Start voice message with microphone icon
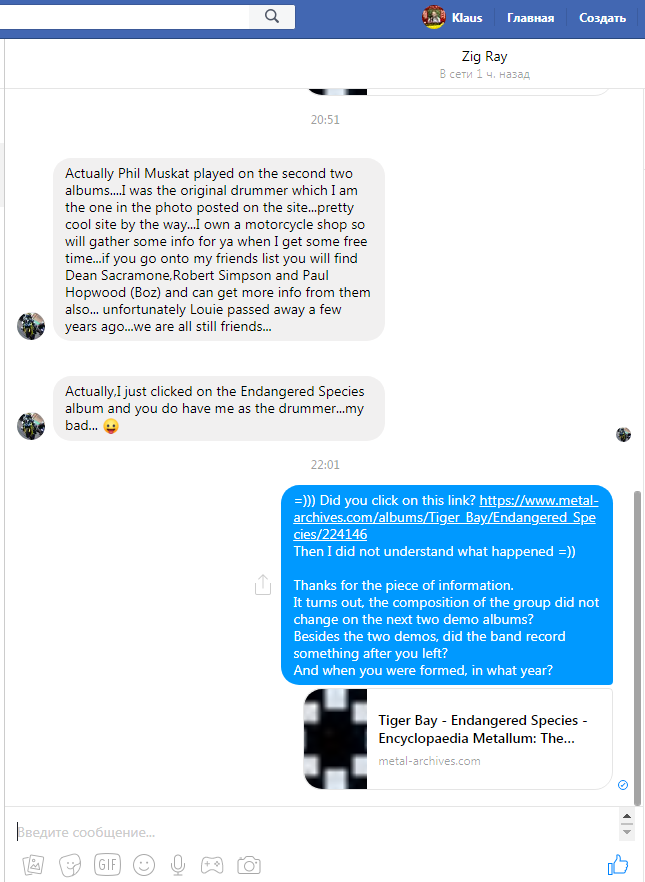 point(178,865)
